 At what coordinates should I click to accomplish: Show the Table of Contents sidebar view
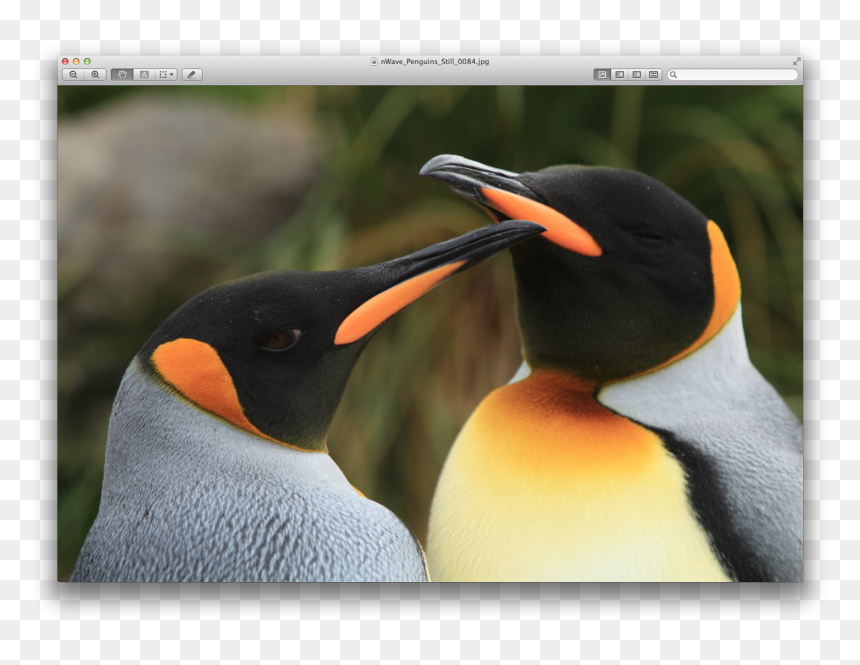pos(636,75)
